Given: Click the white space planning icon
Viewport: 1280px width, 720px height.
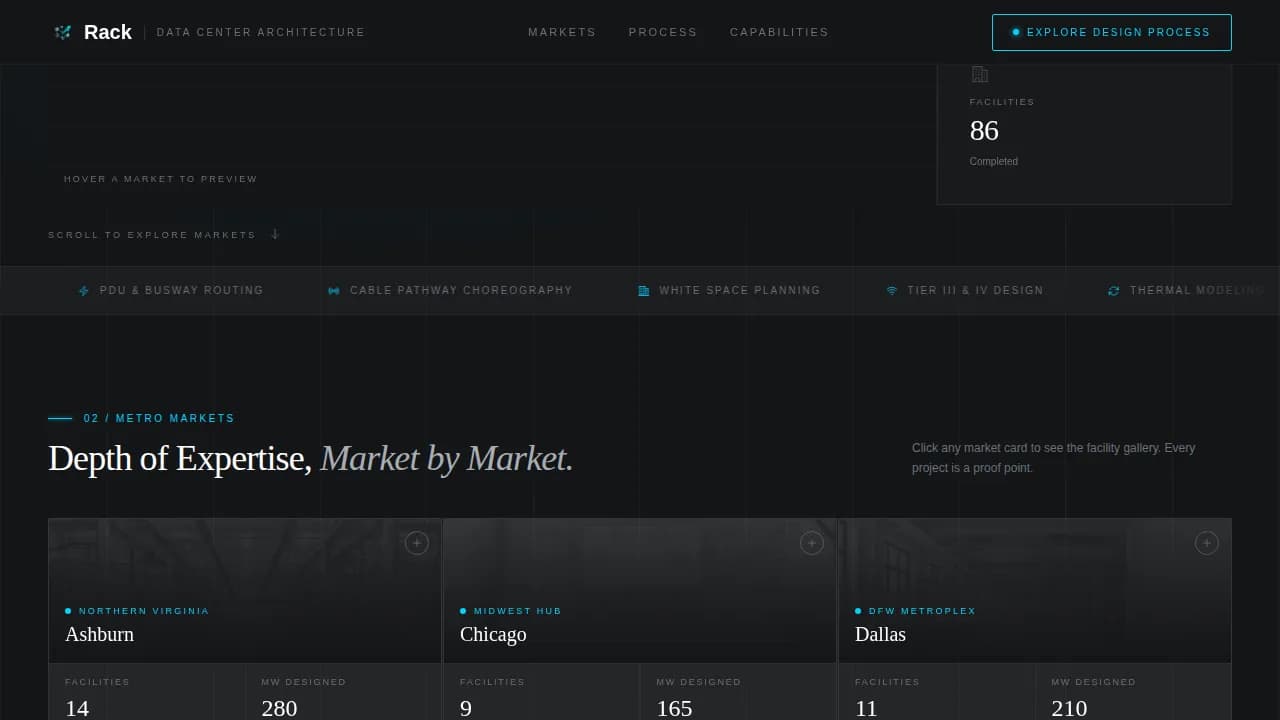Looking at the screenshot, I should [644, 291].
